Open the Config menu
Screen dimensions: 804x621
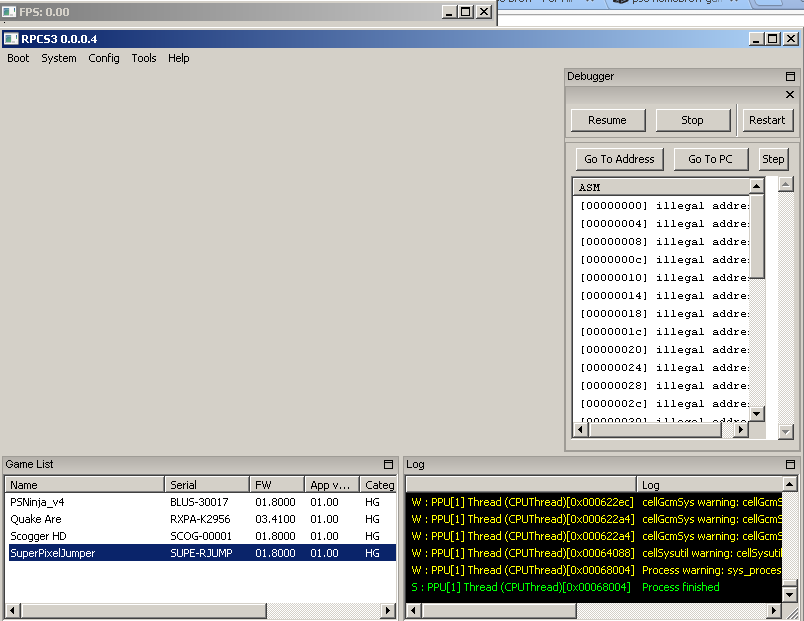pos(103,58)
